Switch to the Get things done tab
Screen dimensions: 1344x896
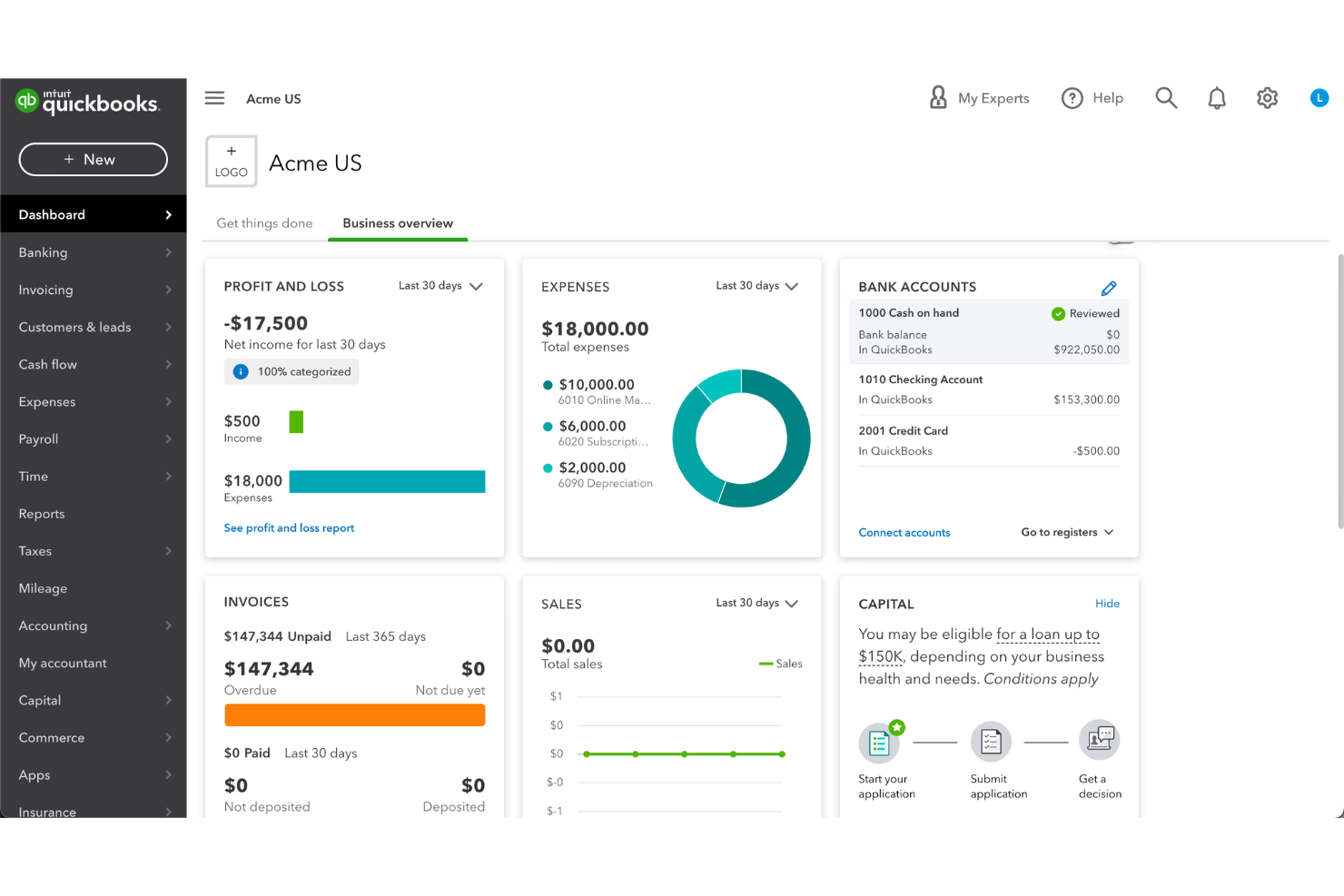click(264, 223)
